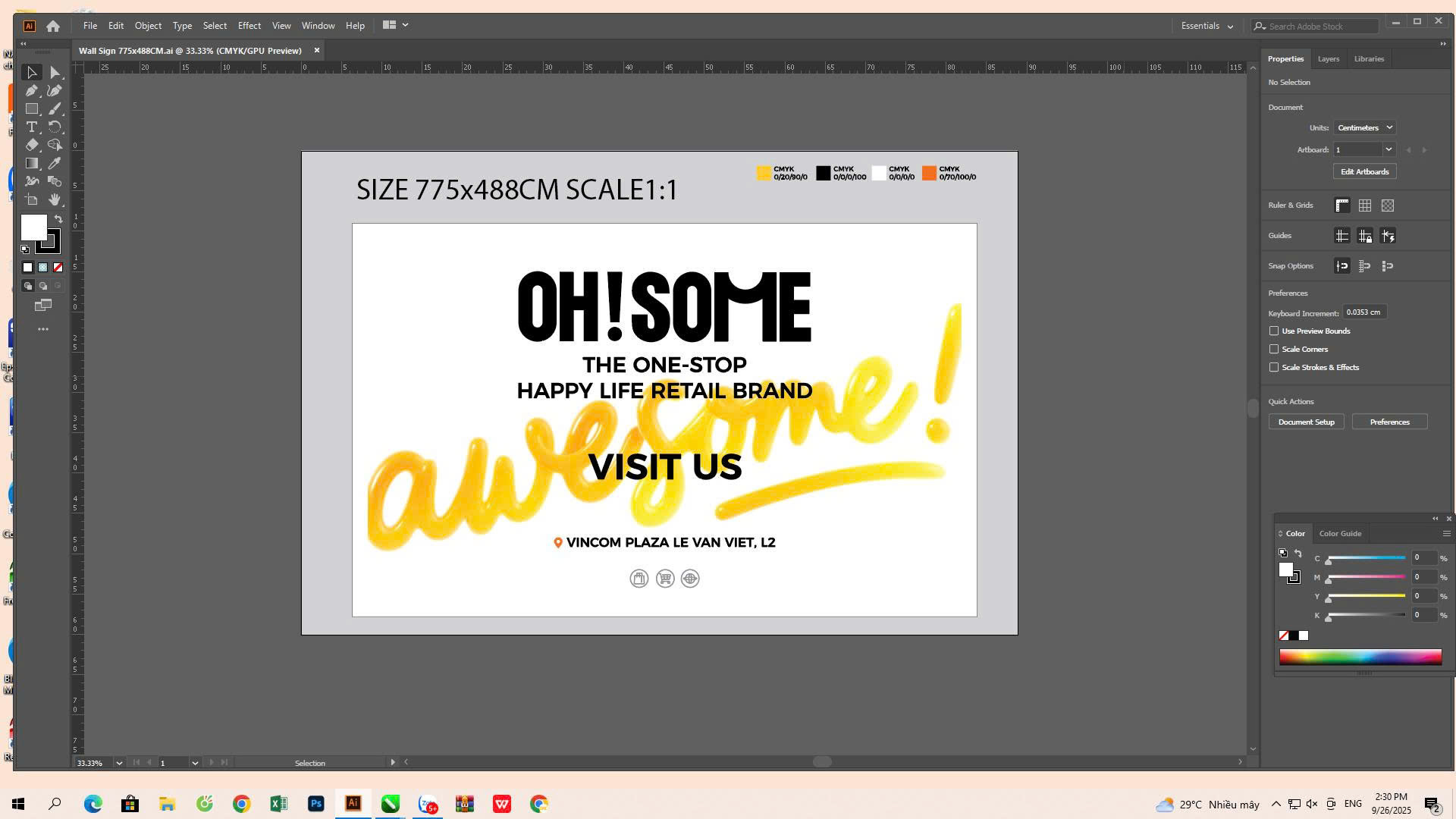This screenshot has height=819, width=1456.
Task: Select the Type tool
Action: (32, 127)
